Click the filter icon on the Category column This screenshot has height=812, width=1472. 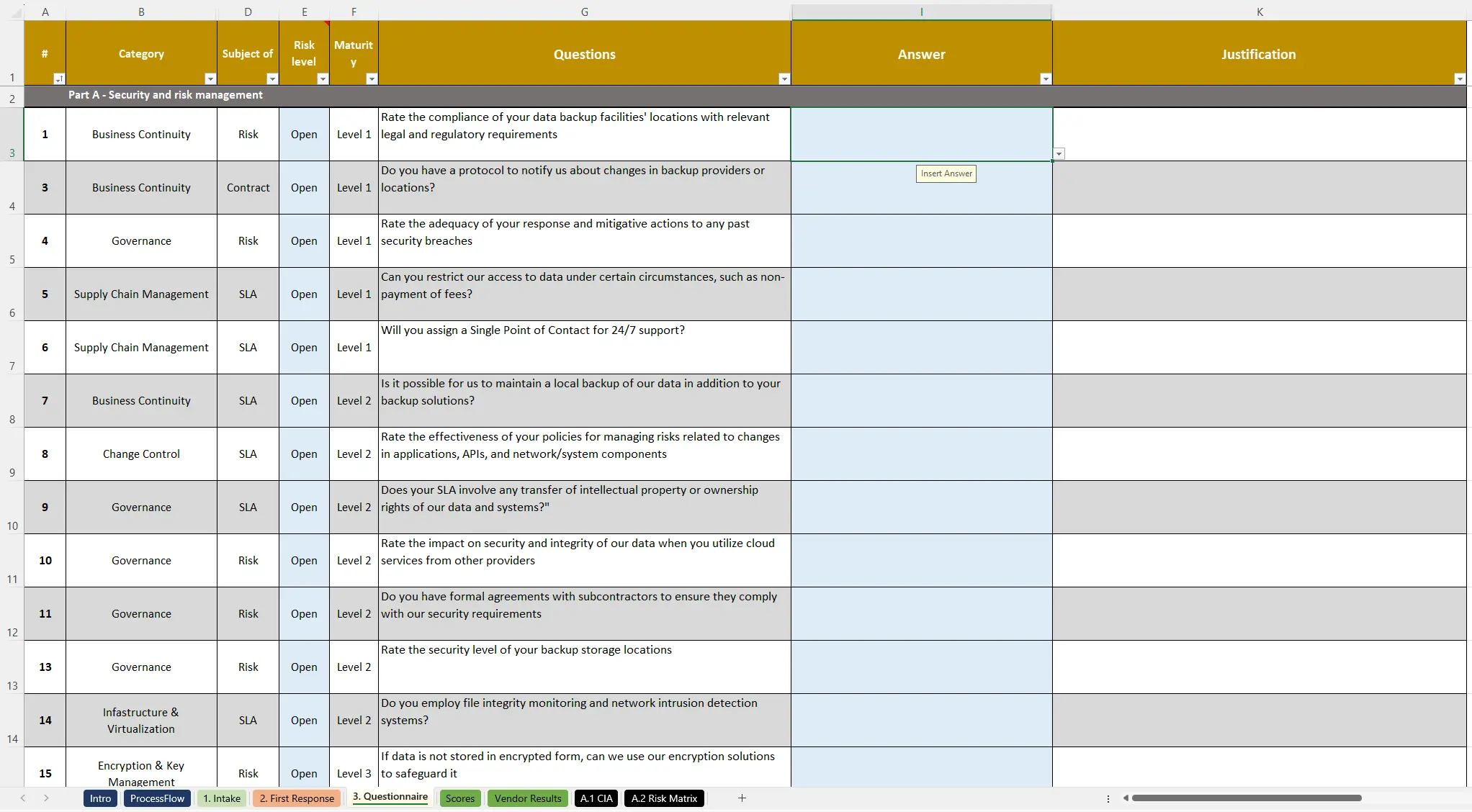pos(210,79)
